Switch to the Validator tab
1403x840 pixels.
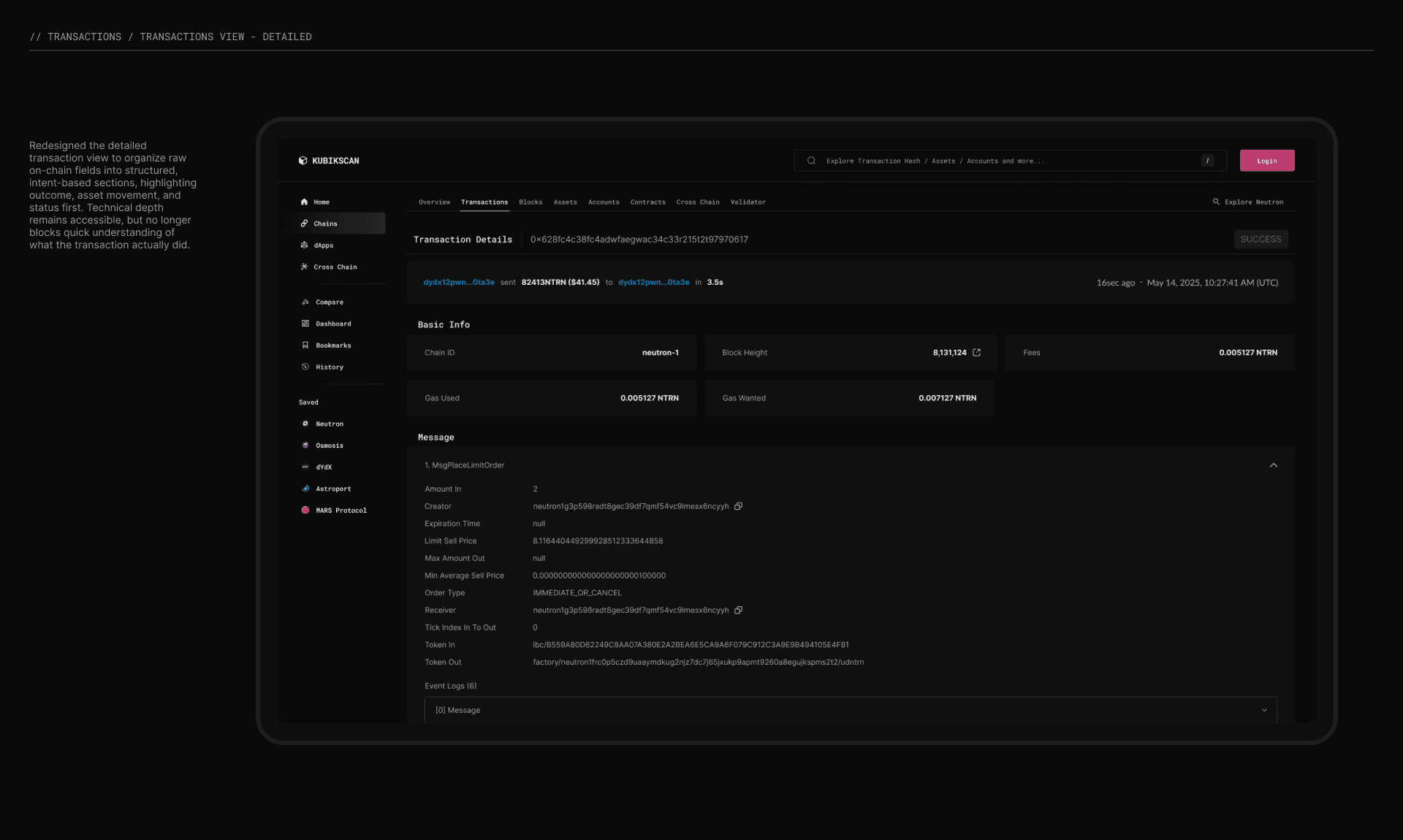[748, 202]
